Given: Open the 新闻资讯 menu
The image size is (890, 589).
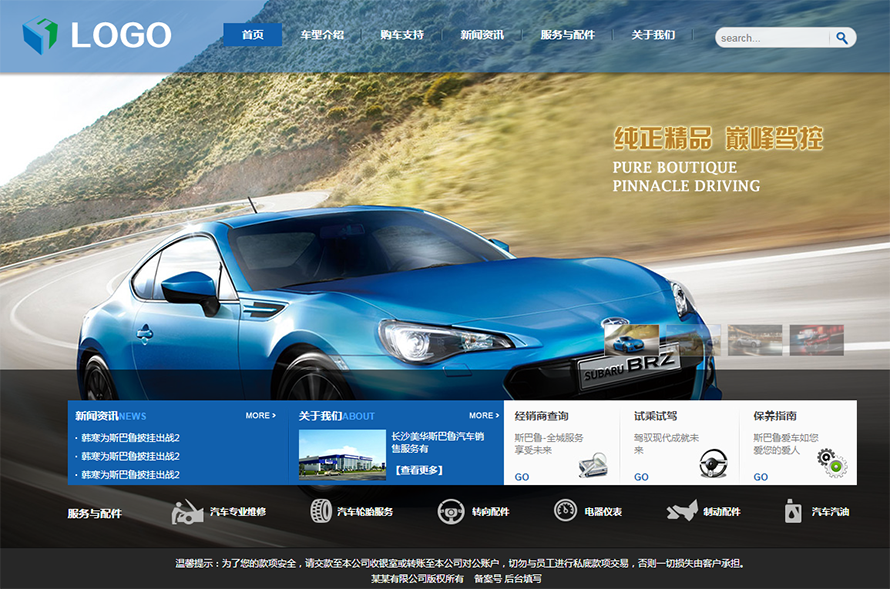Looking at the screenshot, I should (x=482, y=35).
